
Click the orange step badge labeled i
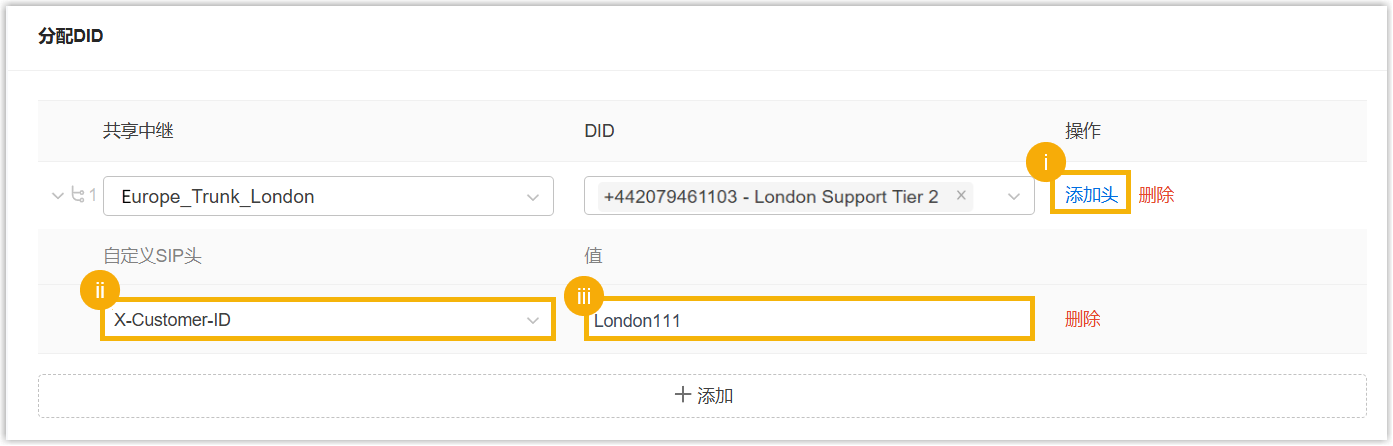(1046, 162)
